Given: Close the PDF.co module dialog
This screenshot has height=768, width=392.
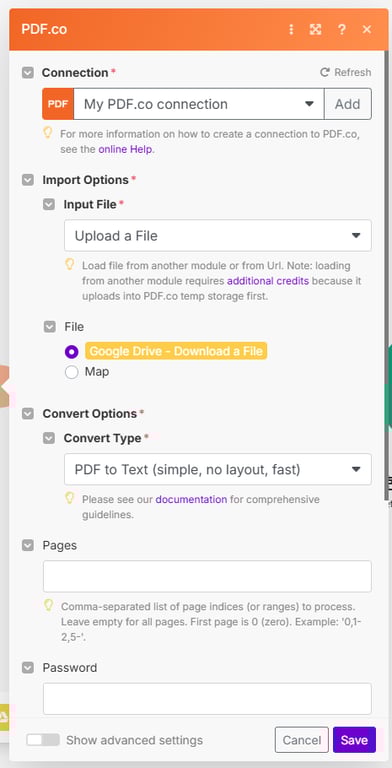Looking at the screenshot, I should point(367,29).
